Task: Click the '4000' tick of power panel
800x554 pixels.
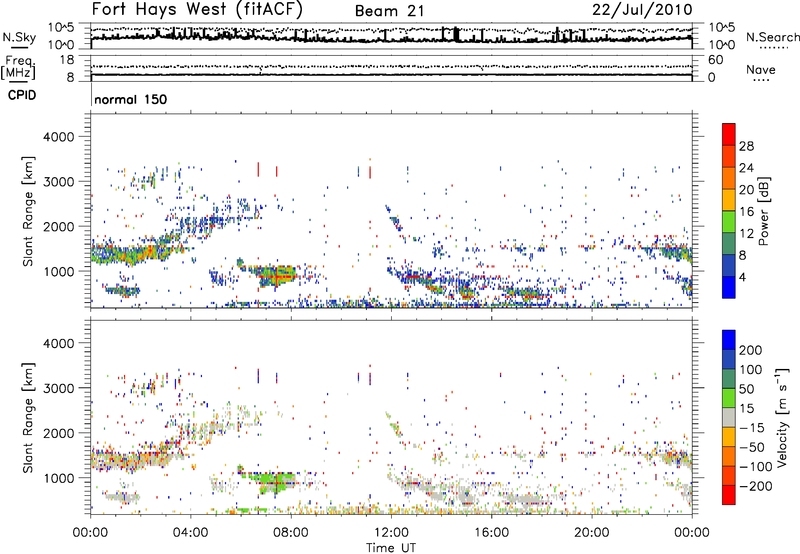Action: click(58, 137)
